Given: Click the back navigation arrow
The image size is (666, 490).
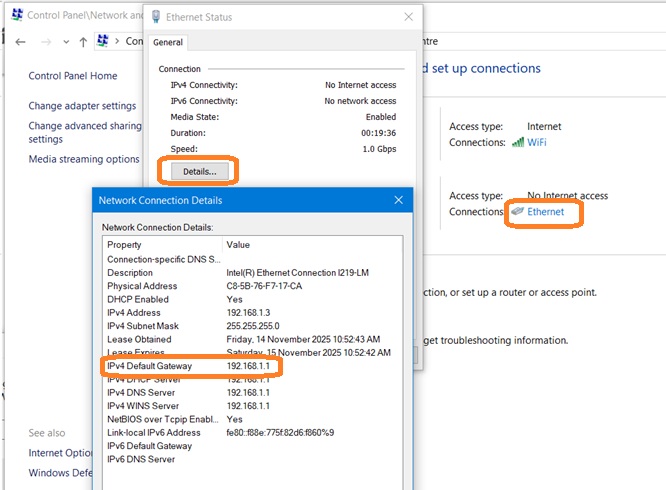Looking at the screenshot, I should pos(20,42).
